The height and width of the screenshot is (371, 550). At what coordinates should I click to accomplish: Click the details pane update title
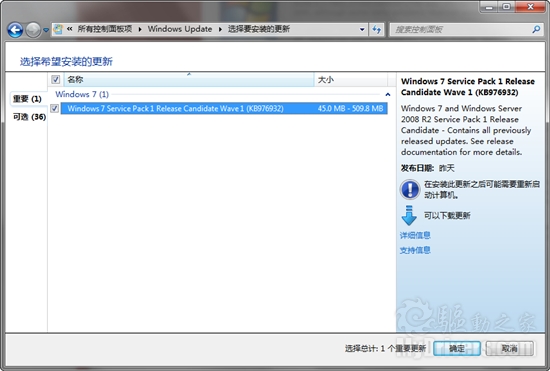468,87
